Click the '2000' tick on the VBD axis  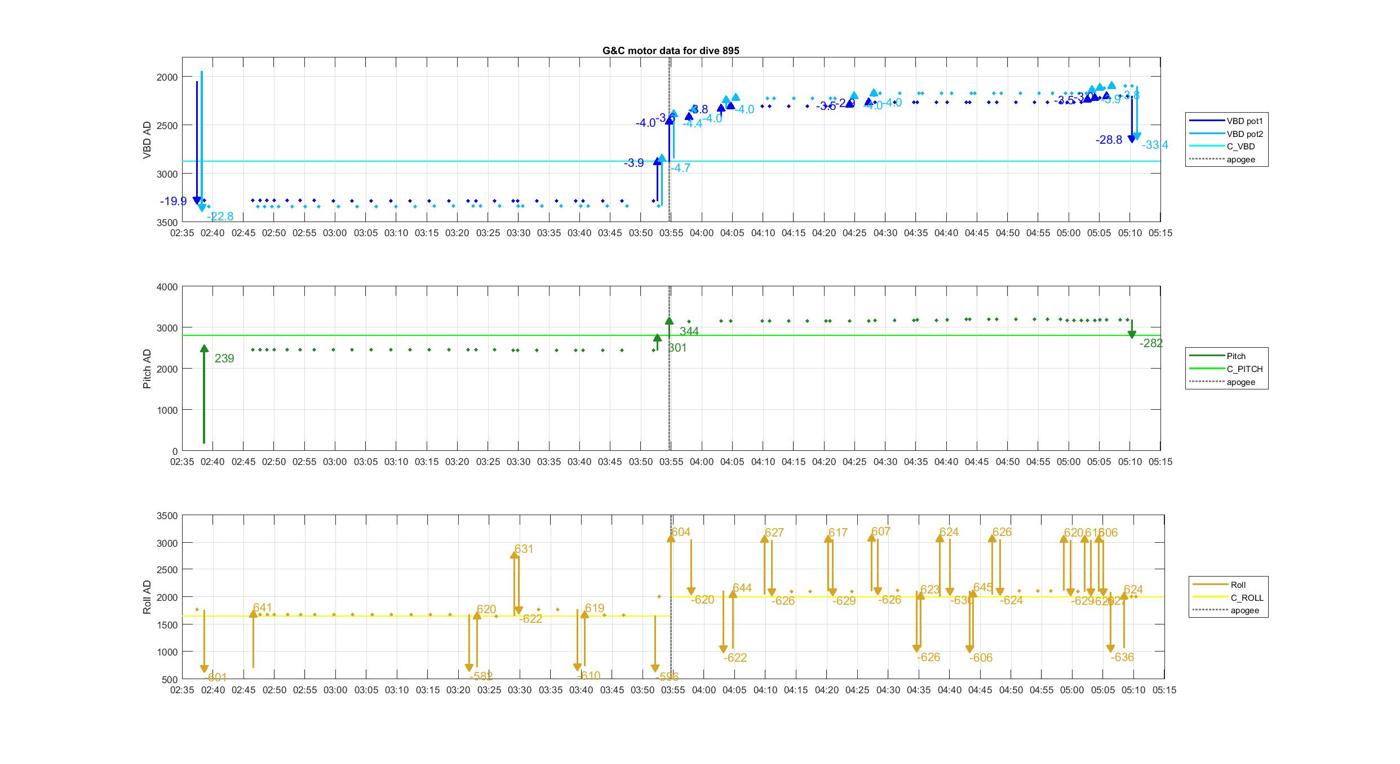[x=167, y=77]
